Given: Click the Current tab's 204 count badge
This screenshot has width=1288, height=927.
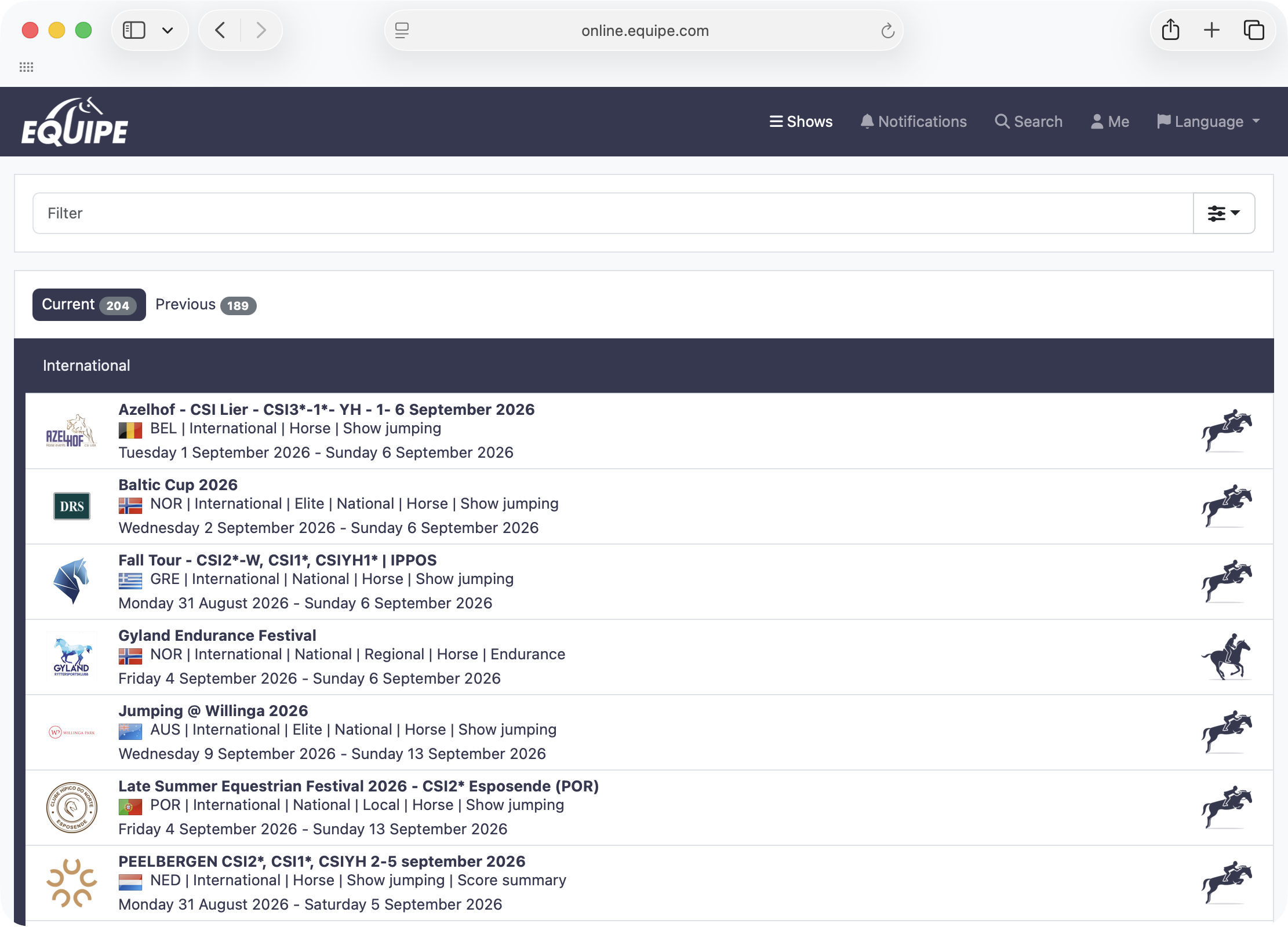Looking at the screenshot, I should (118, 306).
